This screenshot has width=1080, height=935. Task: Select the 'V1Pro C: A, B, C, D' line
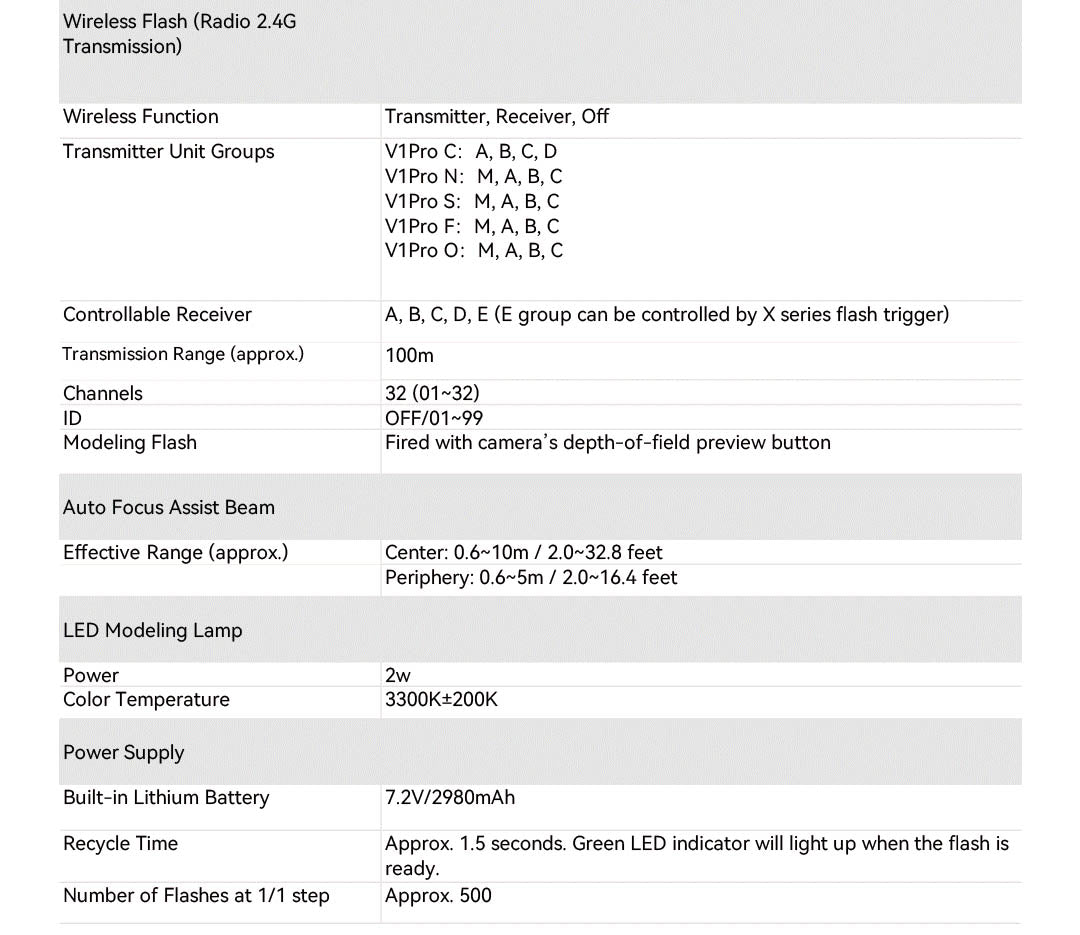[x=471, y=152]
